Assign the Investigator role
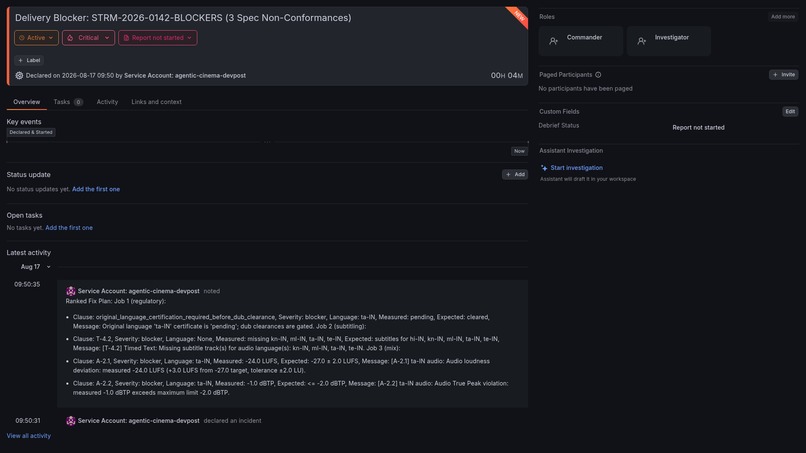Screen dimensions: 806x453 (x=669, y=41)
